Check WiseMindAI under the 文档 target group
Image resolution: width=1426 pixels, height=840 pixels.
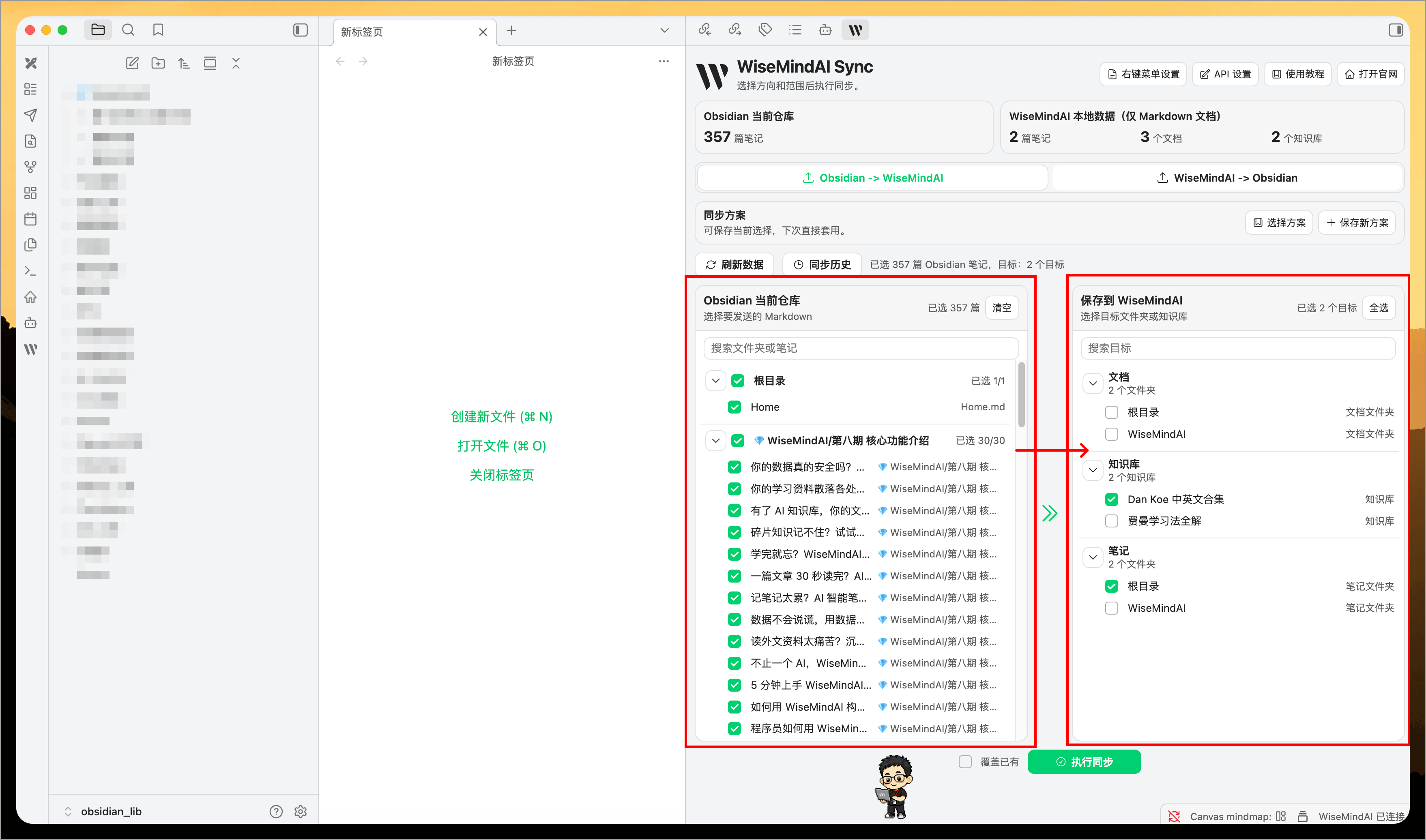pos(1111,434)
